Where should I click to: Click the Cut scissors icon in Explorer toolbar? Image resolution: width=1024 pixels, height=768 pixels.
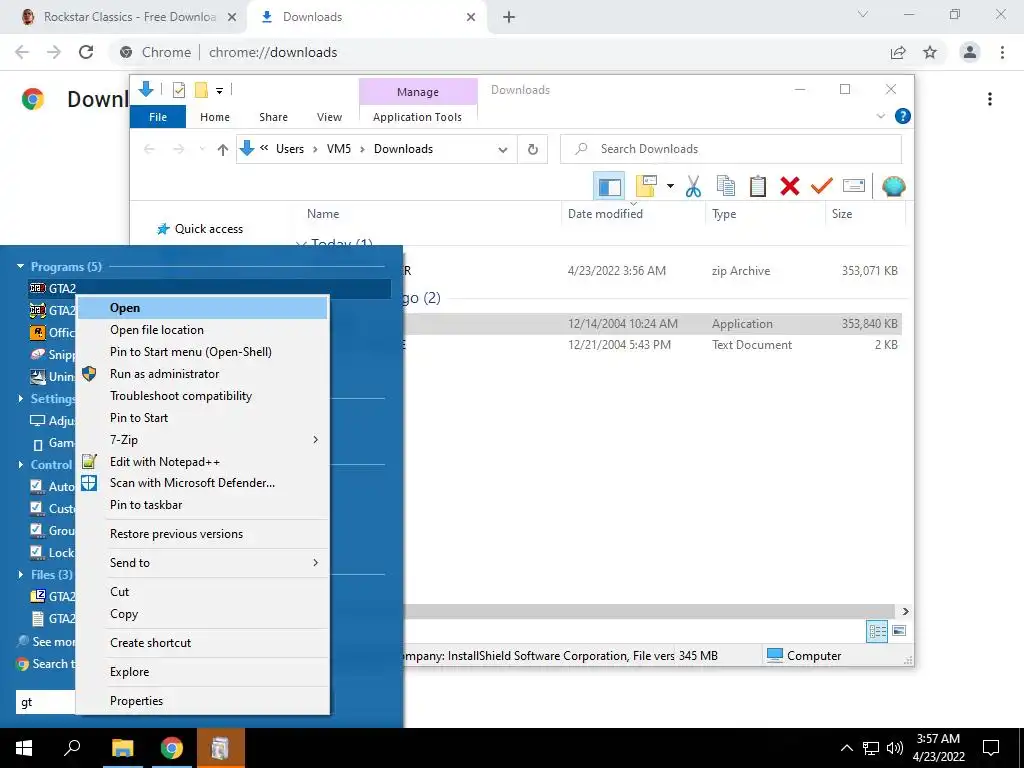pyautogui.click(x=693, y=186)
